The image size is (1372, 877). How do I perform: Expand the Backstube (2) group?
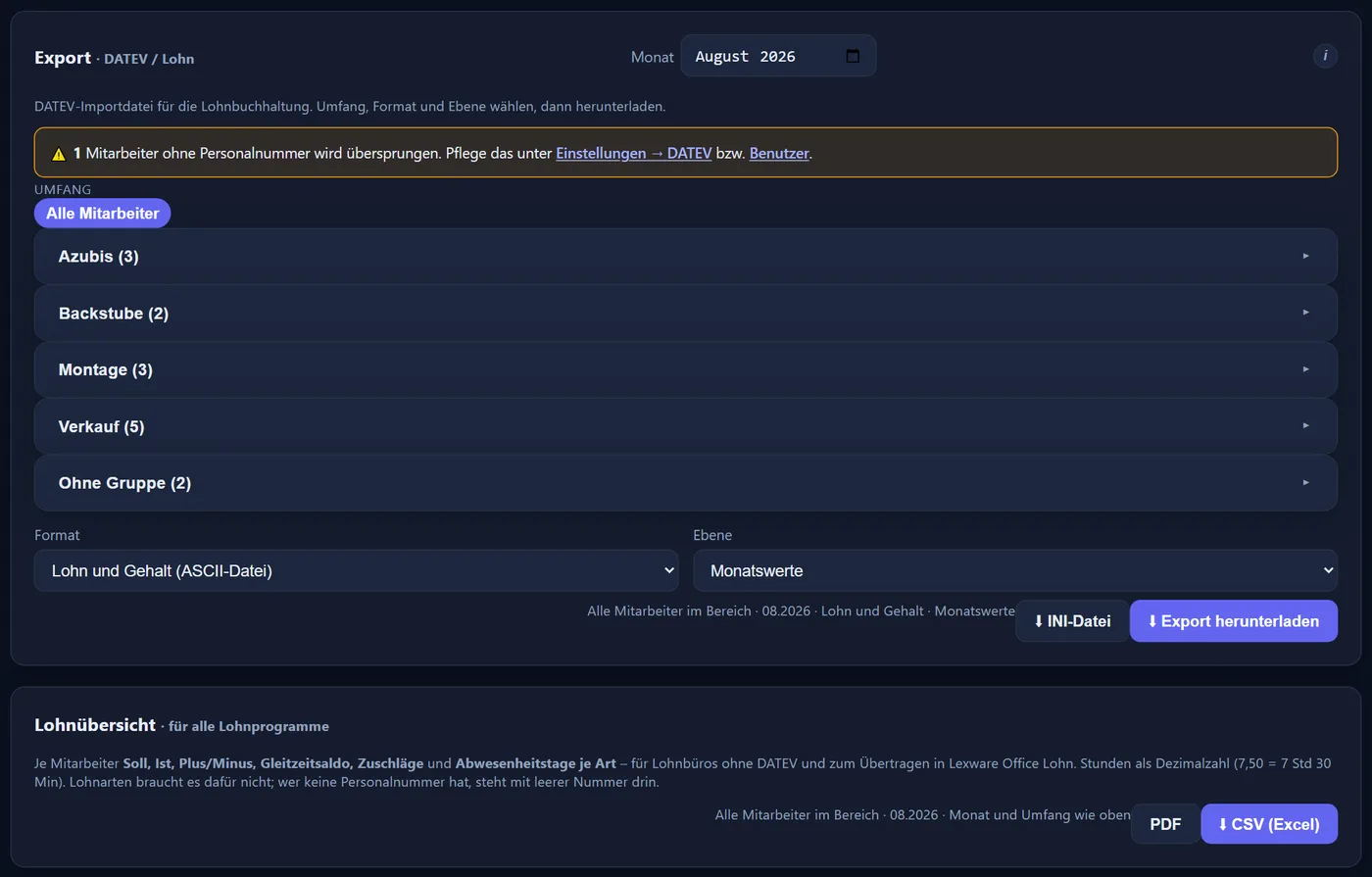coord(686,314)
